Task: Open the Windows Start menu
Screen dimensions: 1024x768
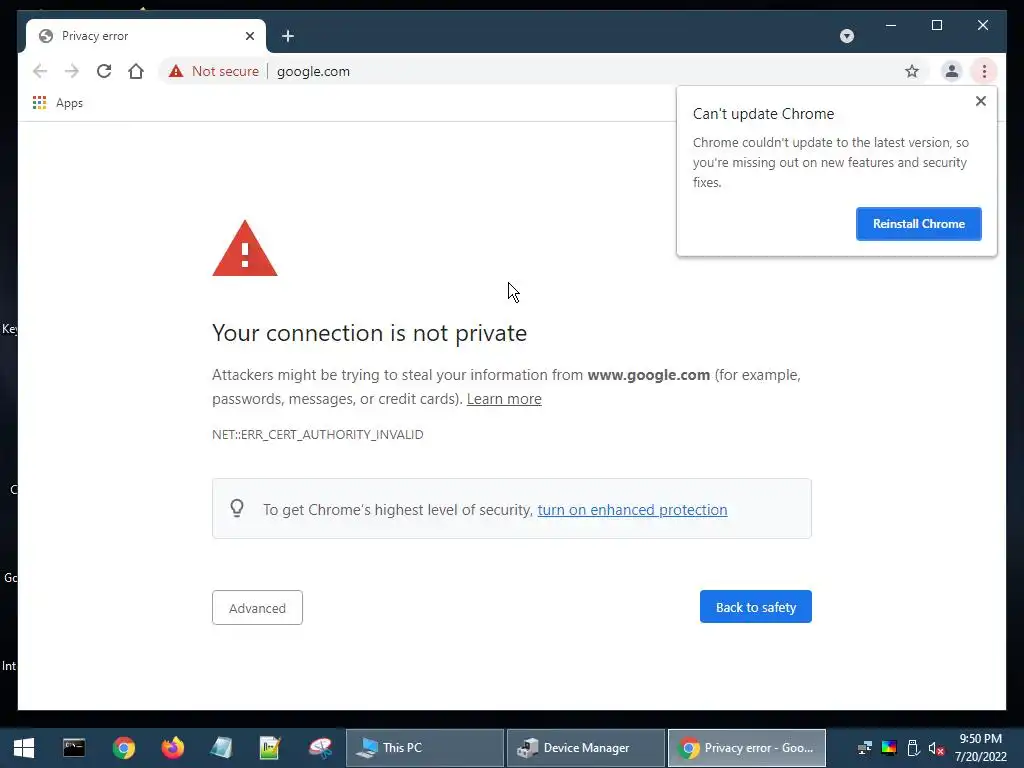Action: [24, 748]
